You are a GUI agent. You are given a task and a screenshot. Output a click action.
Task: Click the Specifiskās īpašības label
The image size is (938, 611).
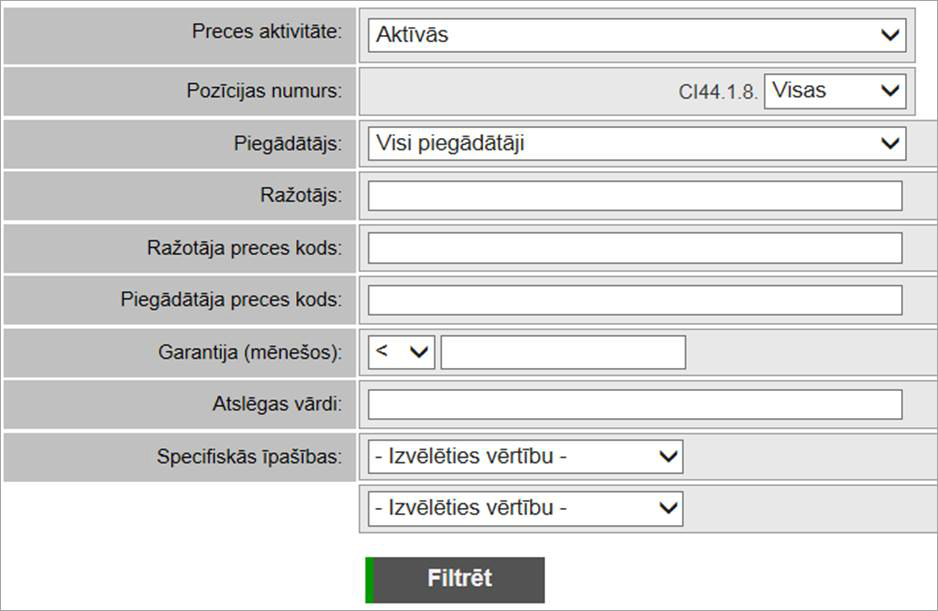249,457
